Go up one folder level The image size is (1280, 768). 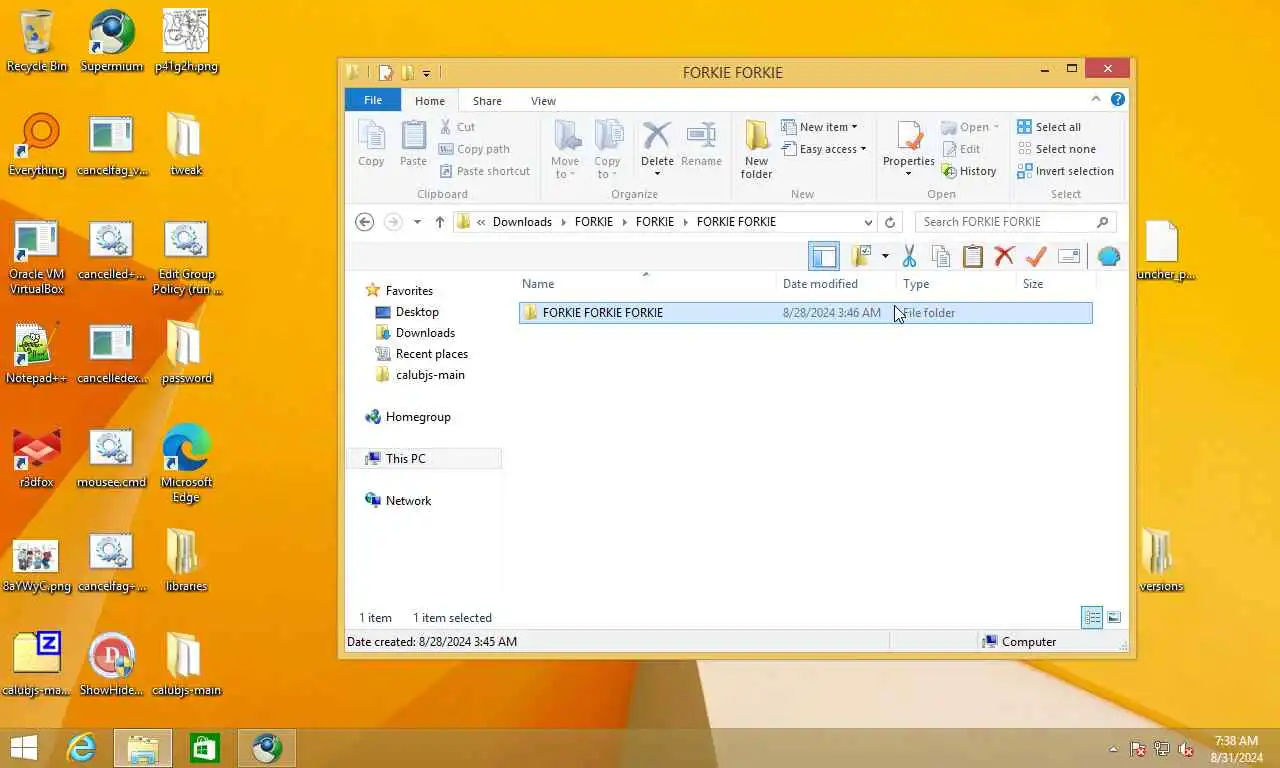[440, 222]
